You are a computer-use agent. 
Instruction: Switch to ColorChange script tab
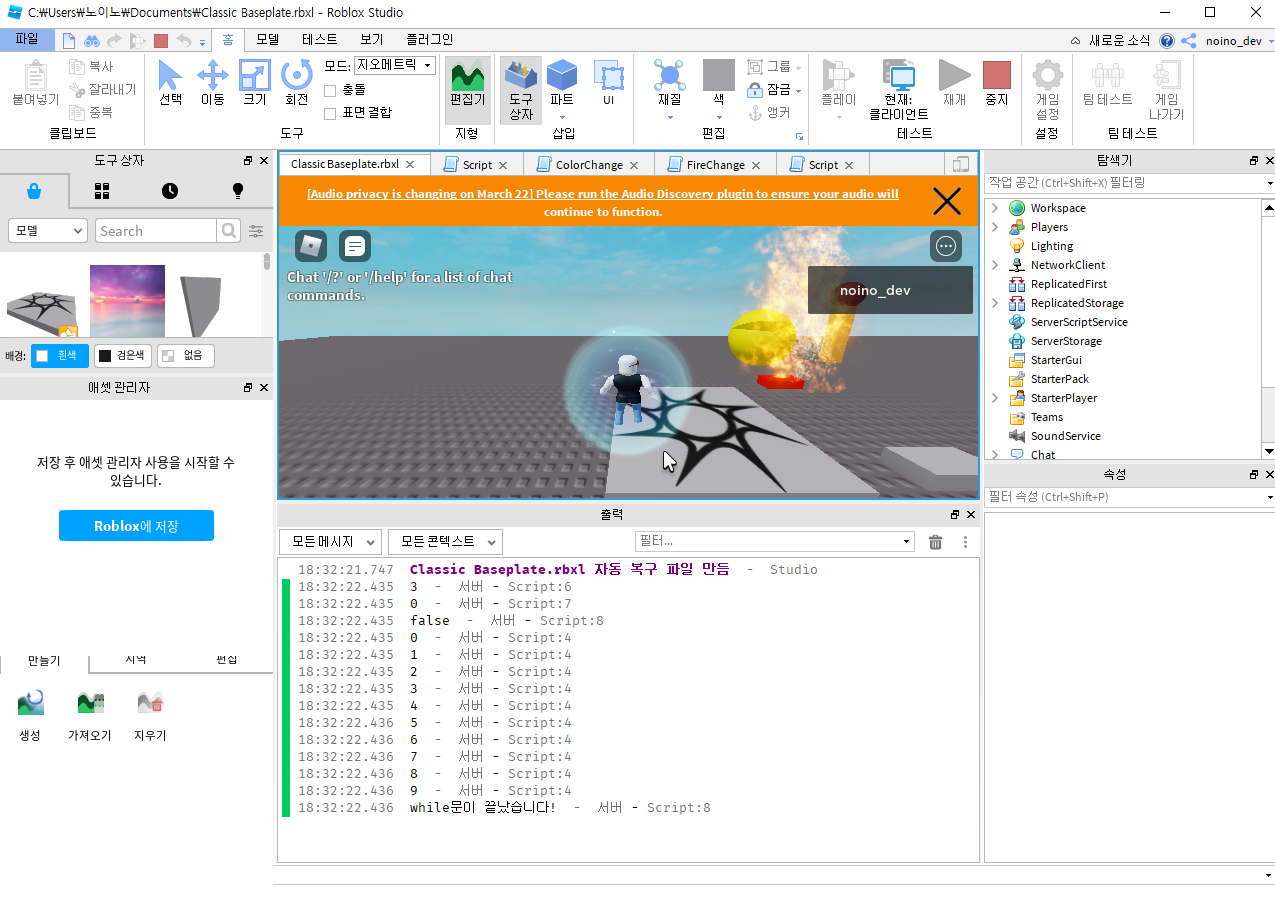589,165
